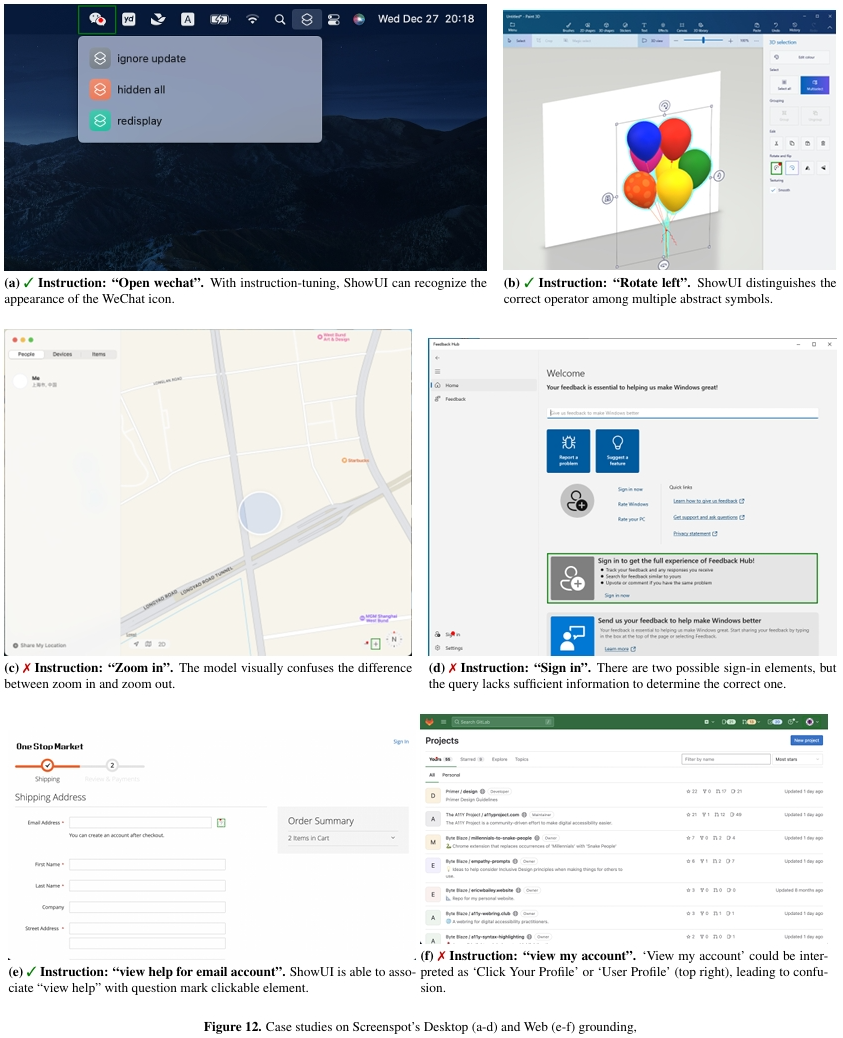Image resolution: width=843 pixels, height=1038 pixels.
Task: Zoom in with plus button on Find My map
Action: pos(375,643)
